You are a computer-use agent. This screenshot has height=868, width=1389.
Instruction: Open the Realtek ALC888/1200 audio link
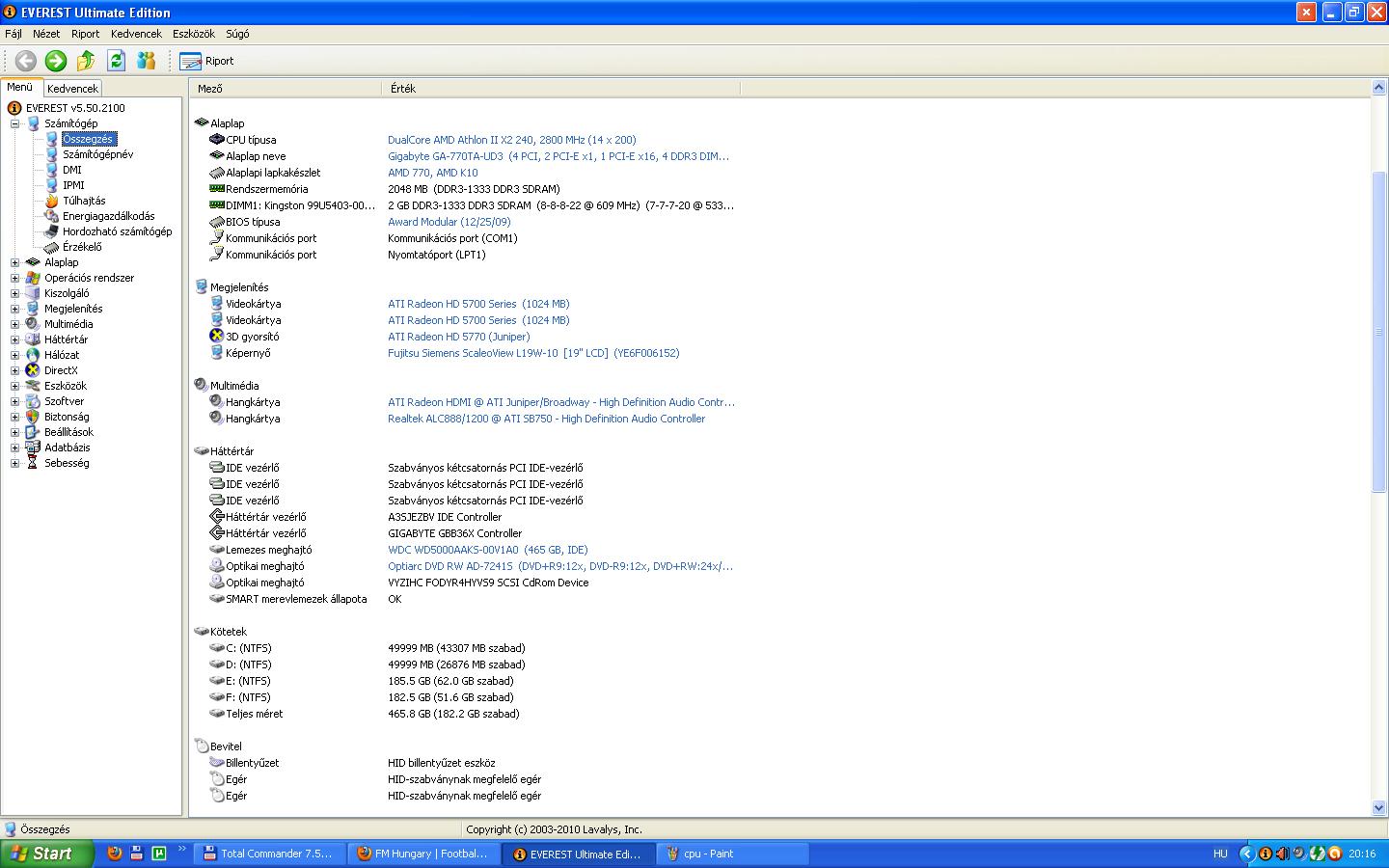coord(546,419)
